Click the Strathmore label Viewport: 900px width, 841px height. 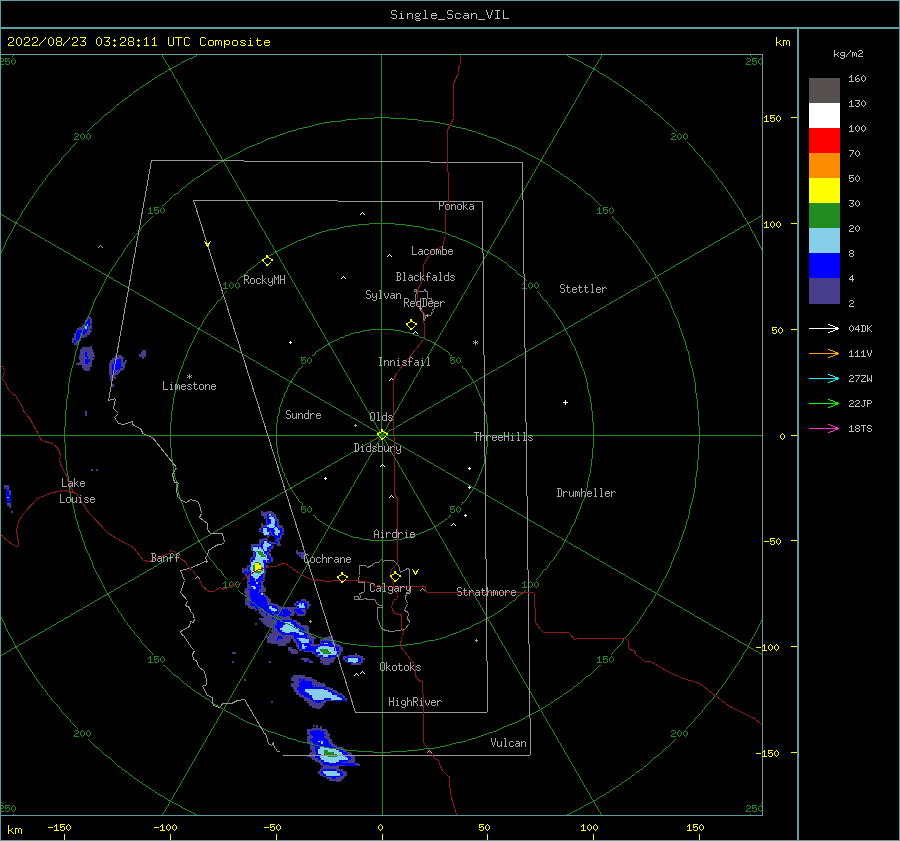[486, 592]
